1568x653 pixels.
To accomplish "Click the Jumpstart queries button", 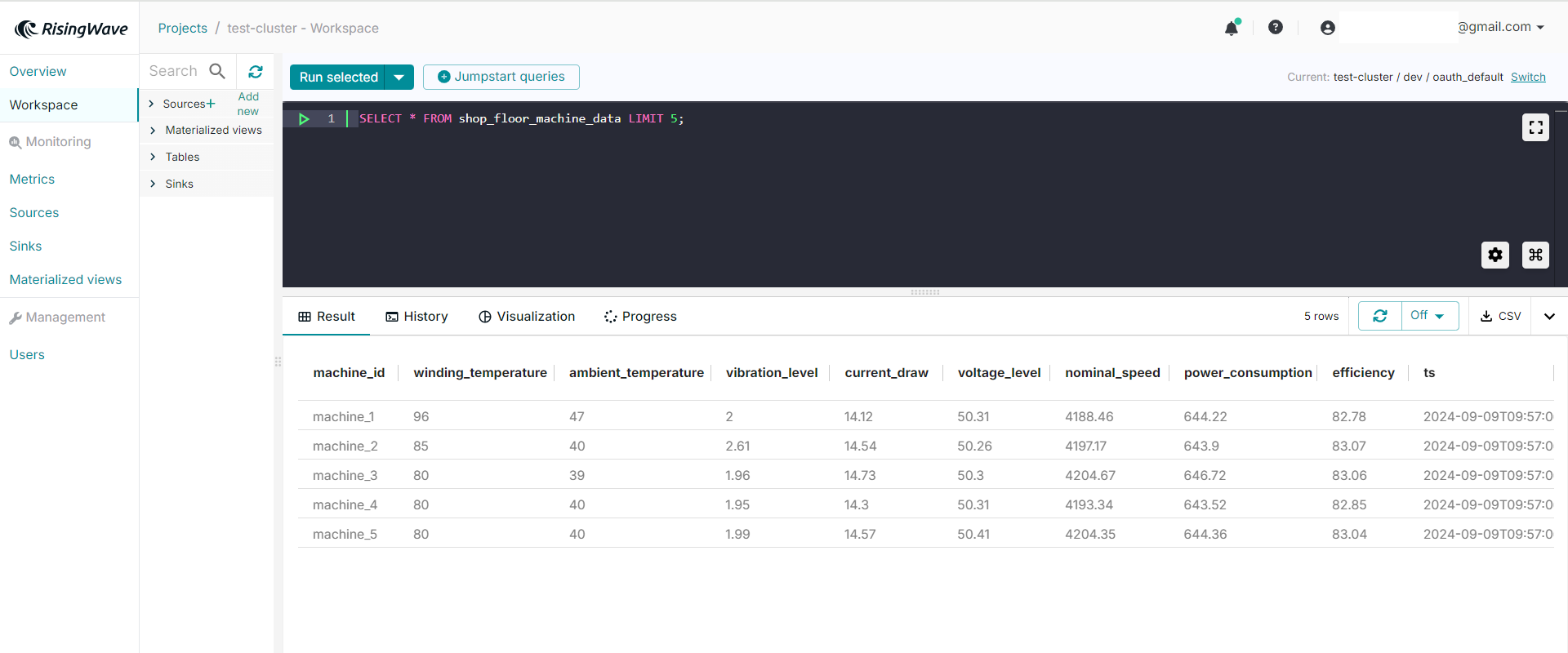I will coord(501,77).
